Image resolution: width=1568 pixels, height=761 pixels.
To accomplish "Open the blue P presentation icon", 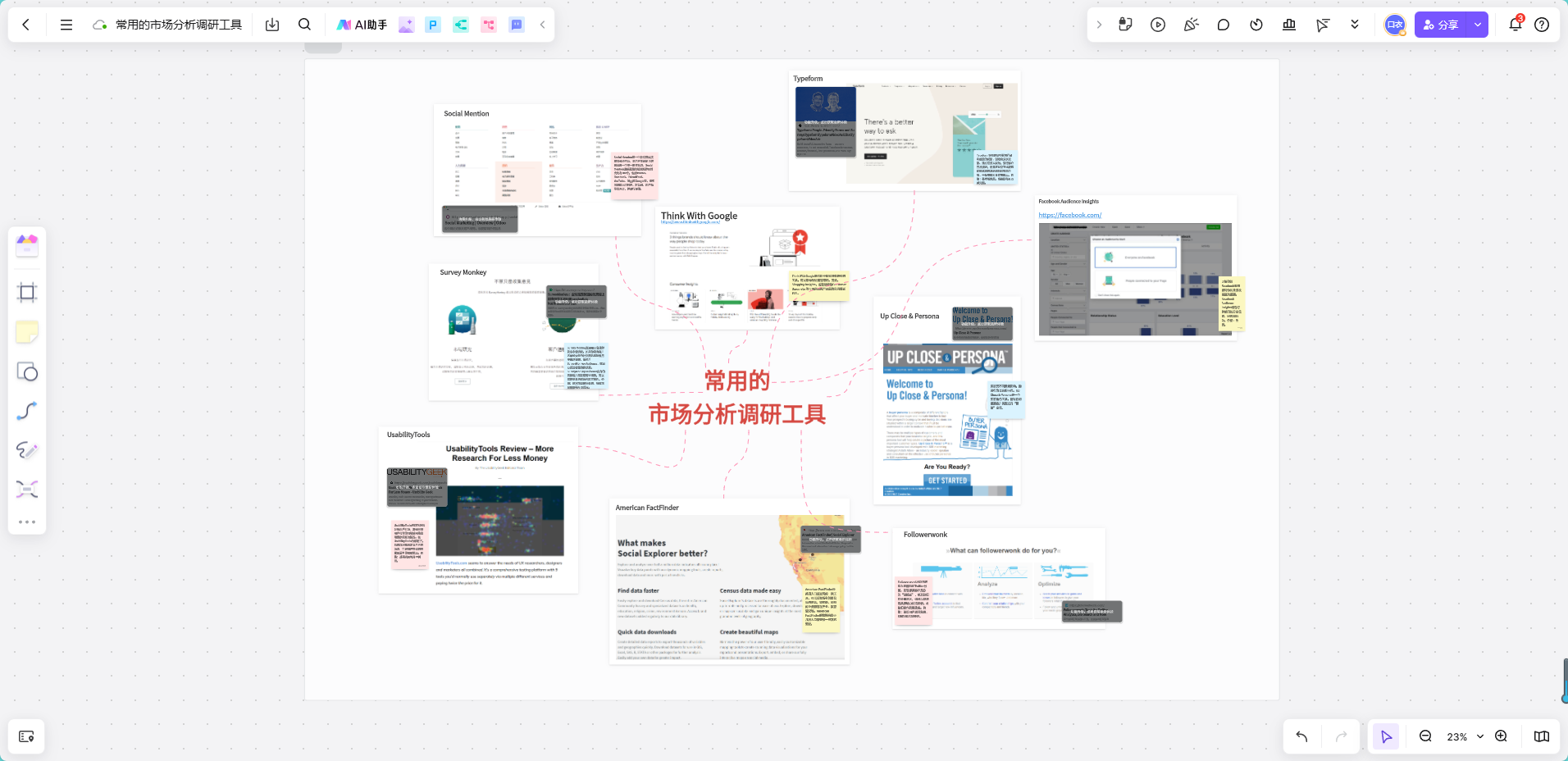I will click(x=433, y=25).
